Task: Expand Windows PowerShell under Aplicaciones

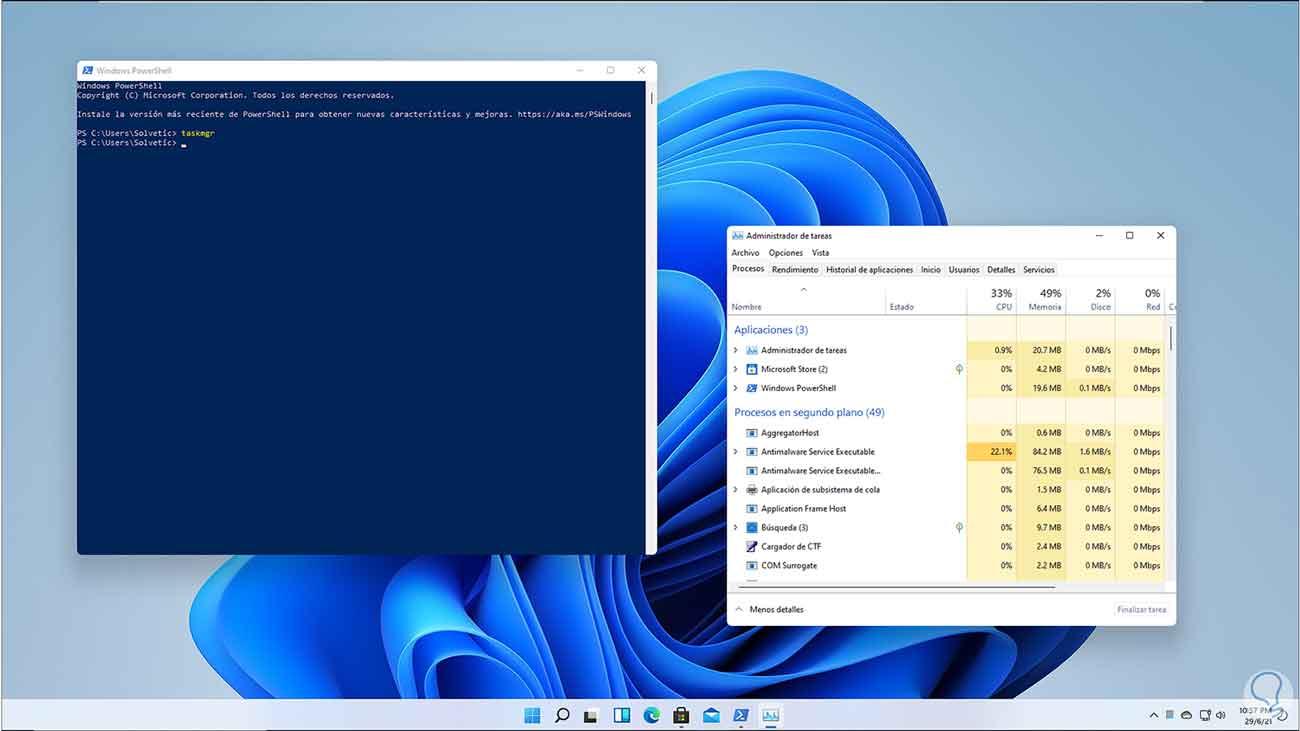Action: click(737, 388)
